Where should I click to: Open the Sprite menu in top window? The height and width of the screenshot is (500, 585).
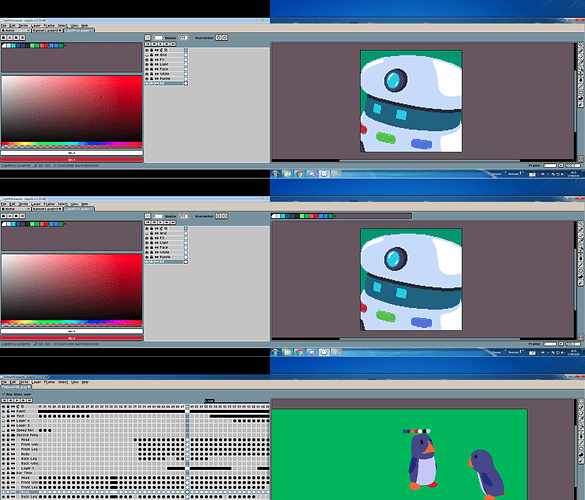pos(24,26)
